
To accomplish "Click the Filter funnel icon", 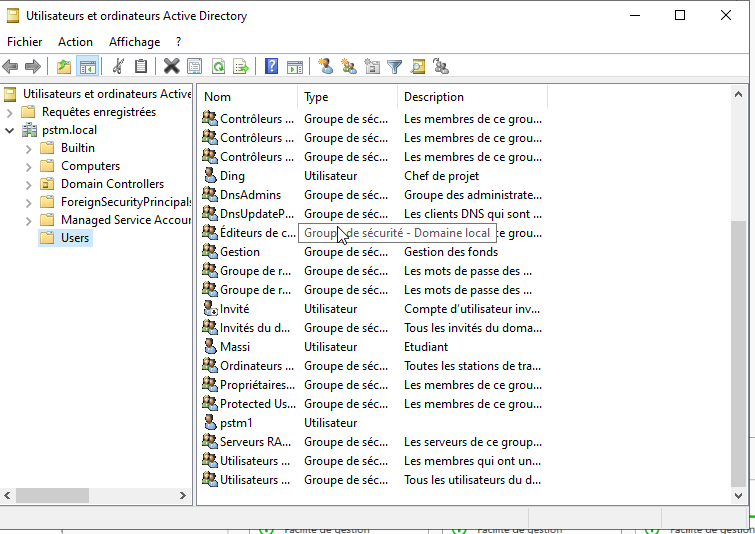I will tap(395, 67).
